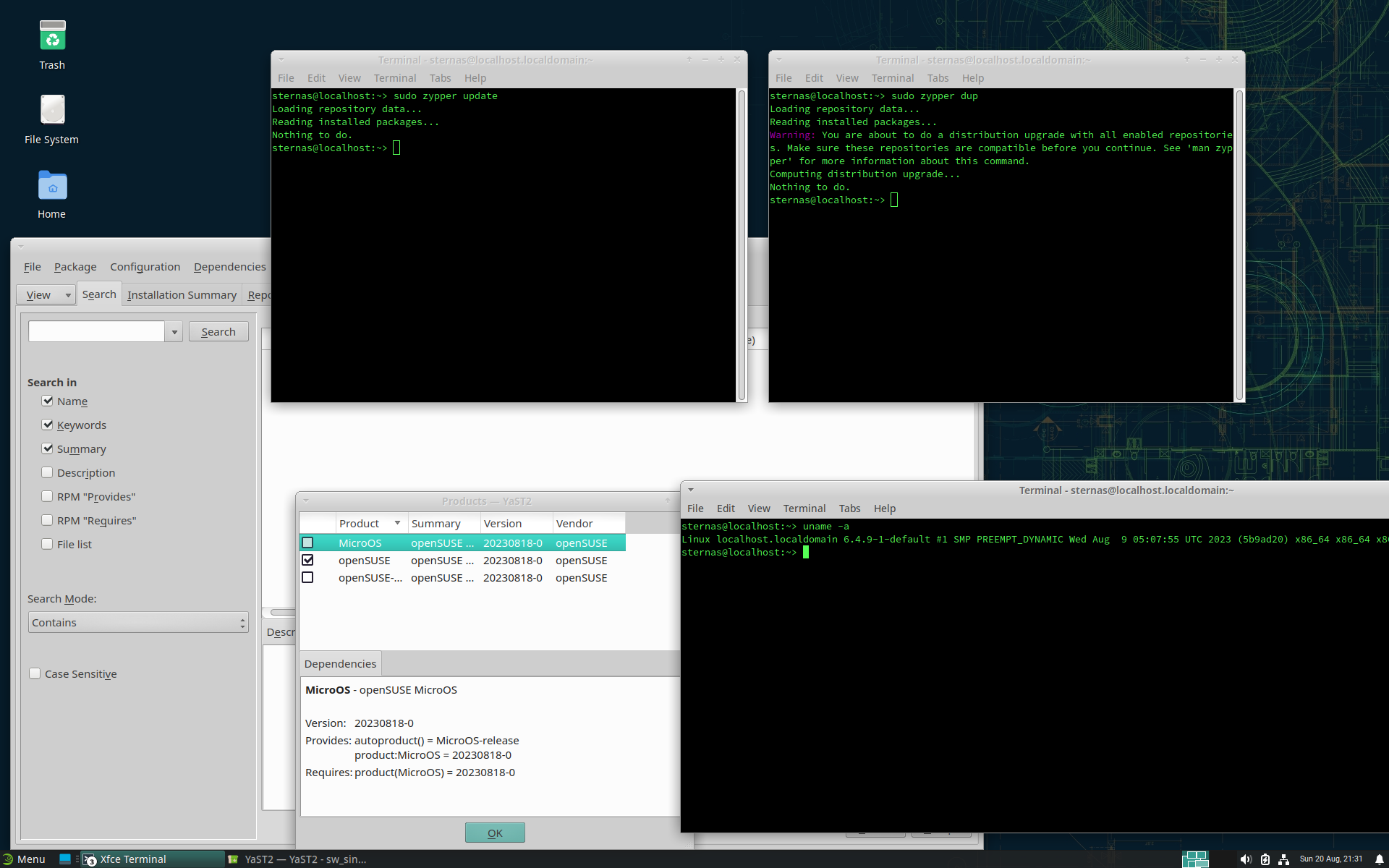
Task: Open window menu of zypper update terminal
Action: 281,59
